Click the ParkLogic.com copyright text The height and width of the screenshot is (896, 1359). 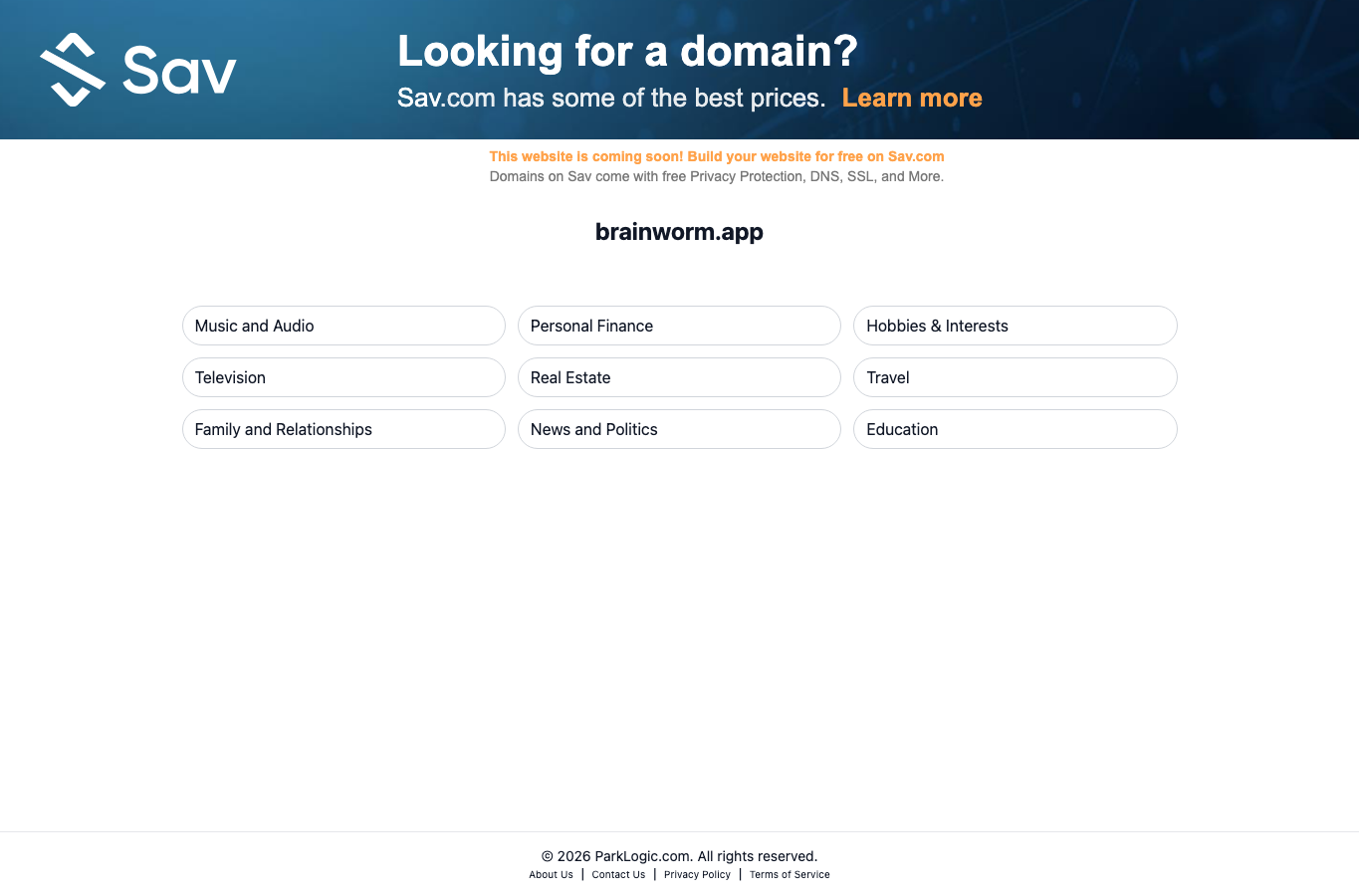679,856
